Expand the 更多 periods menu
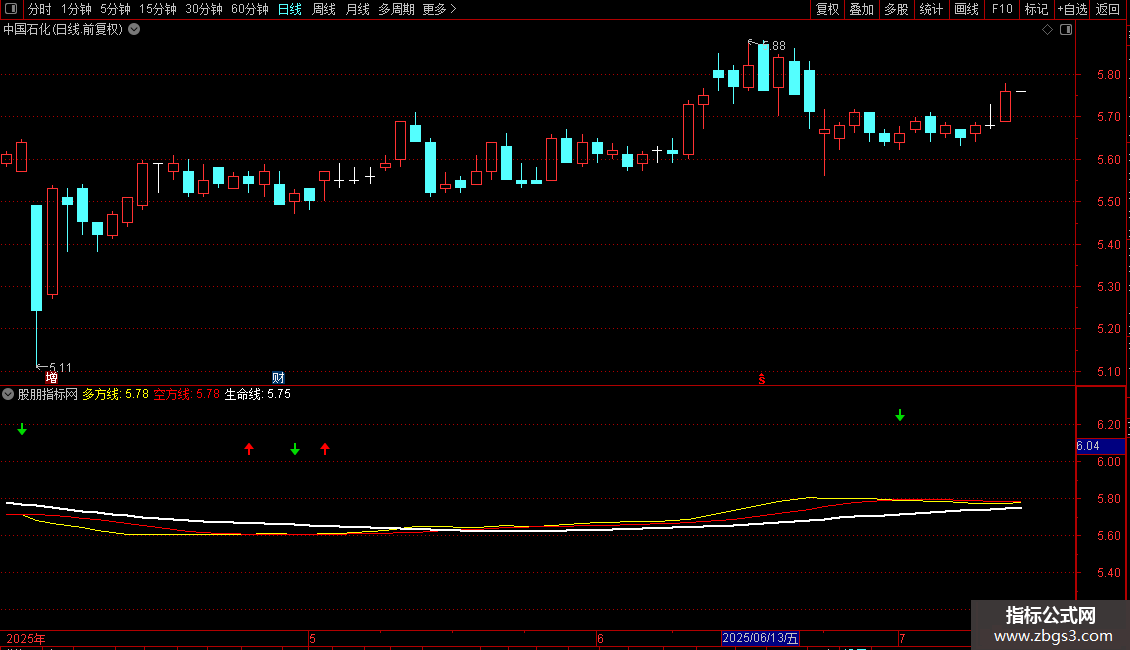The height and width of the screenshot is (650, 1130). 440,9
